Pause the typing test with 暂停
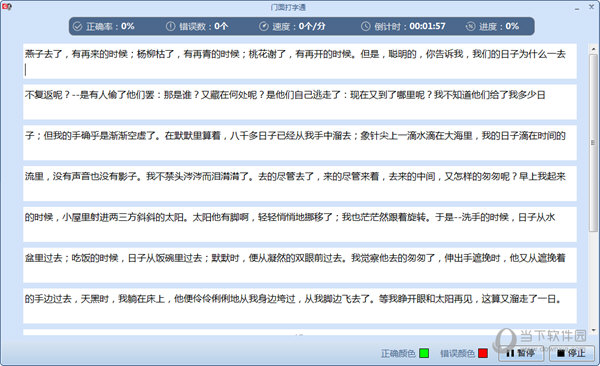The height and width of the screenshot is (366, 600). tap(521, 353)
